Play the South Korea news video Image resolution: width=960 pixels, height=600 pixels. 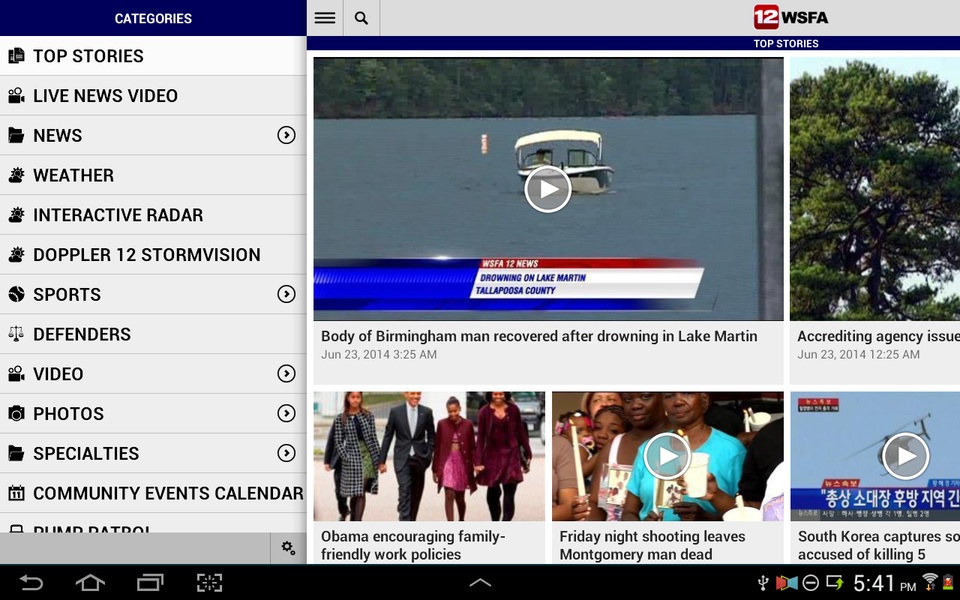click(906, 456)
